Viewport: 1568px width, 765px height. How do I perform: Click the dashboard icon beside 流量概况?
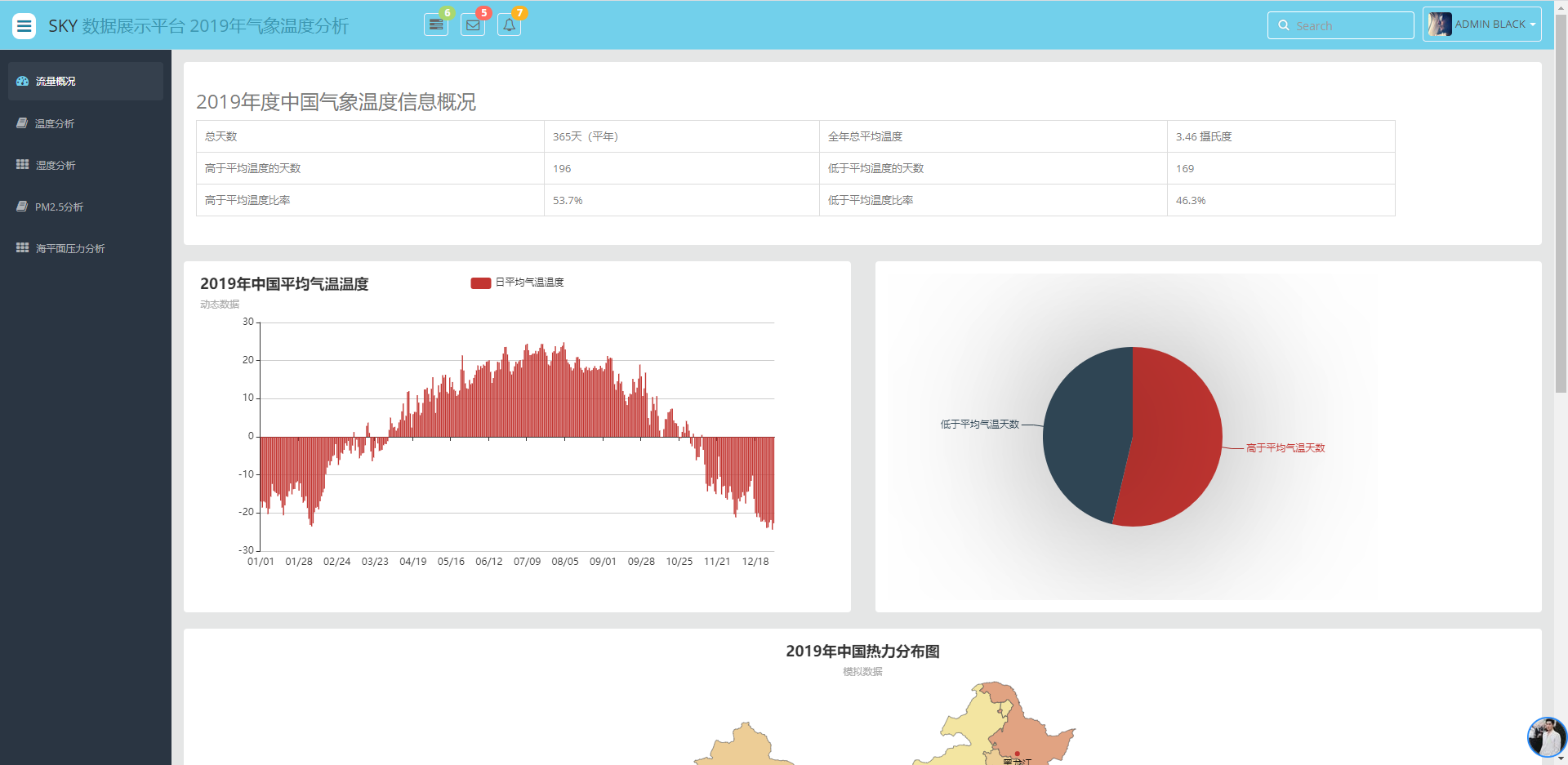22,81
